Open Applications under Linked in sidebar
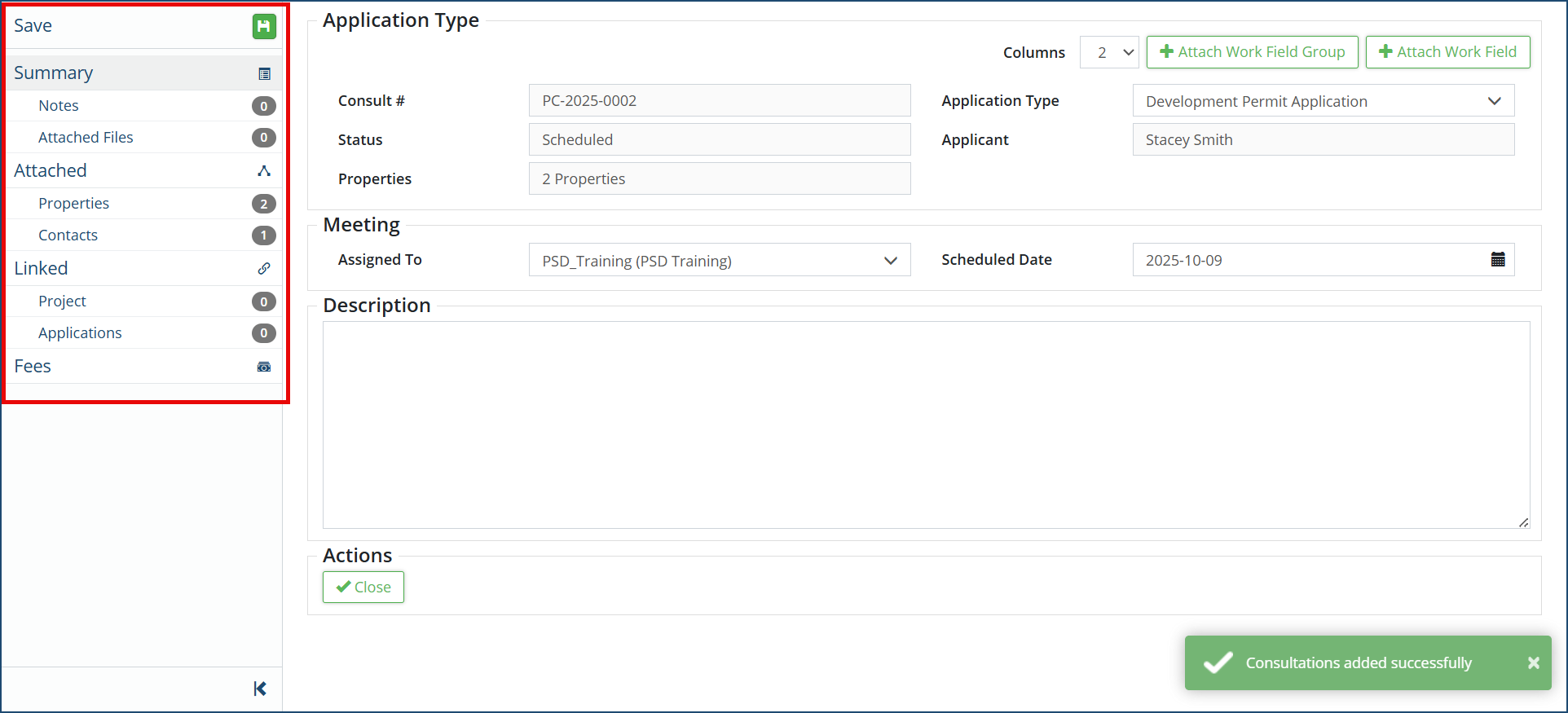1568x713 pixels. 80,333
